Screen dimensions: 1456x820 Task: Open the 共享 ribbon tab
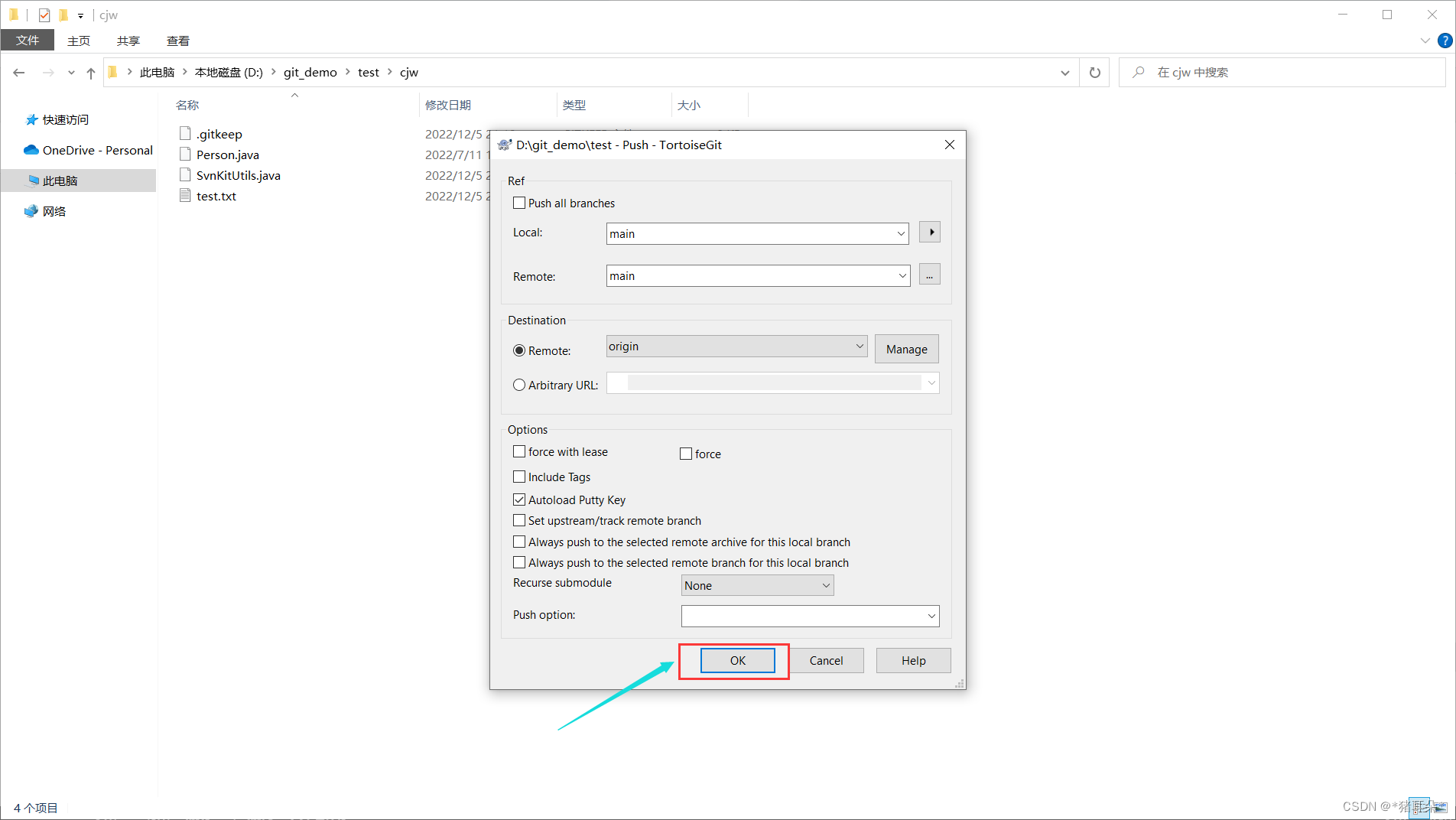point(128,40)
